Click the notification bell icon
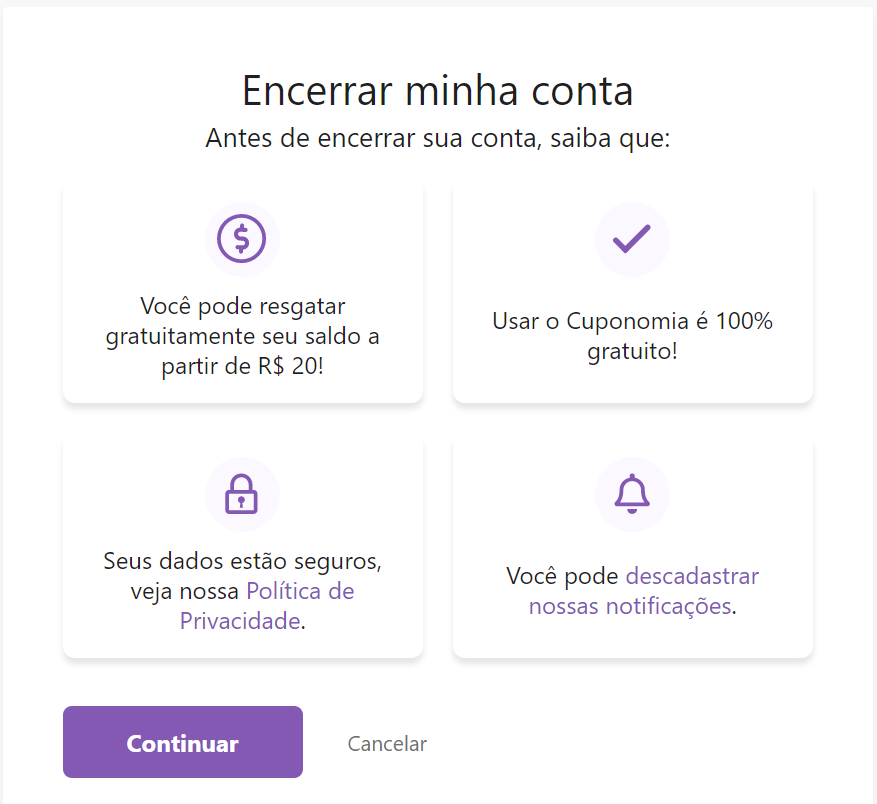 632,494
